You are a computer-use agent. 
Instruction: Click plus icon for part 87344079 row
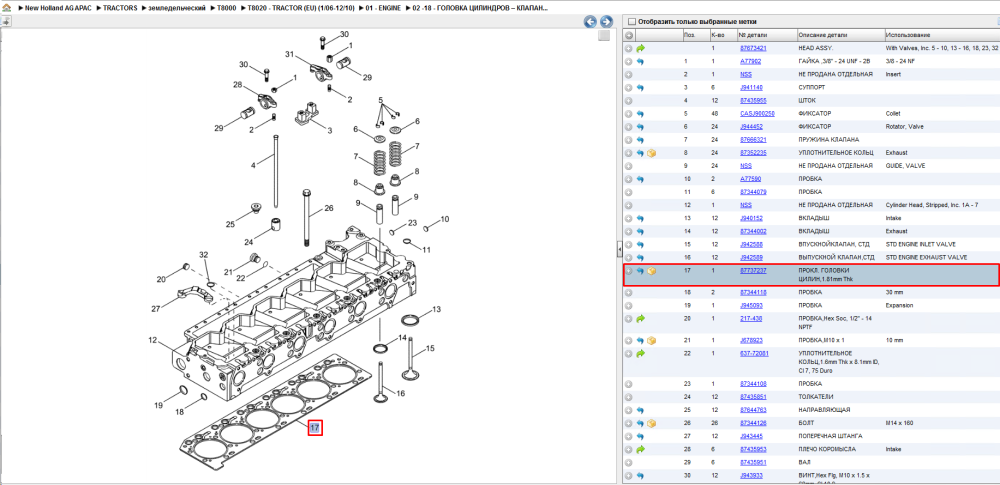click(629, 192)
